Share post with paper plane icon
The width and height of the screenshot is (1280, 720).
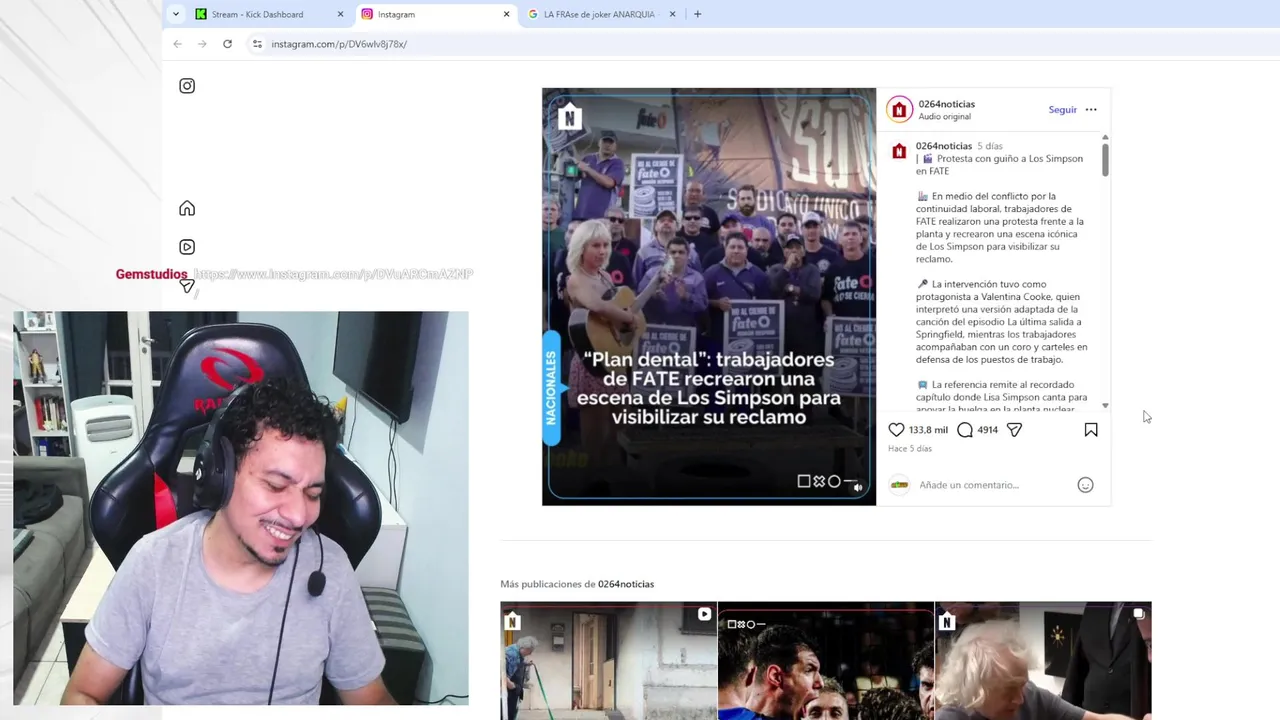[x=1014, y=430]
